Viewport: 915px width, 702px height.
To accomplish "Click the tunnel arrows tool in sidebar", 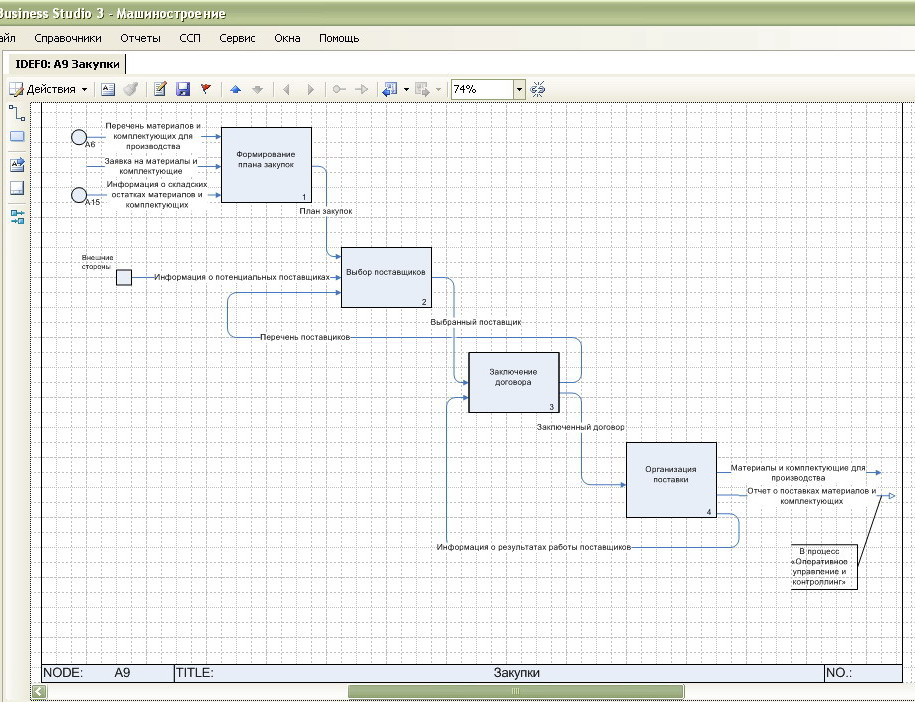I will tap(17, 215).
